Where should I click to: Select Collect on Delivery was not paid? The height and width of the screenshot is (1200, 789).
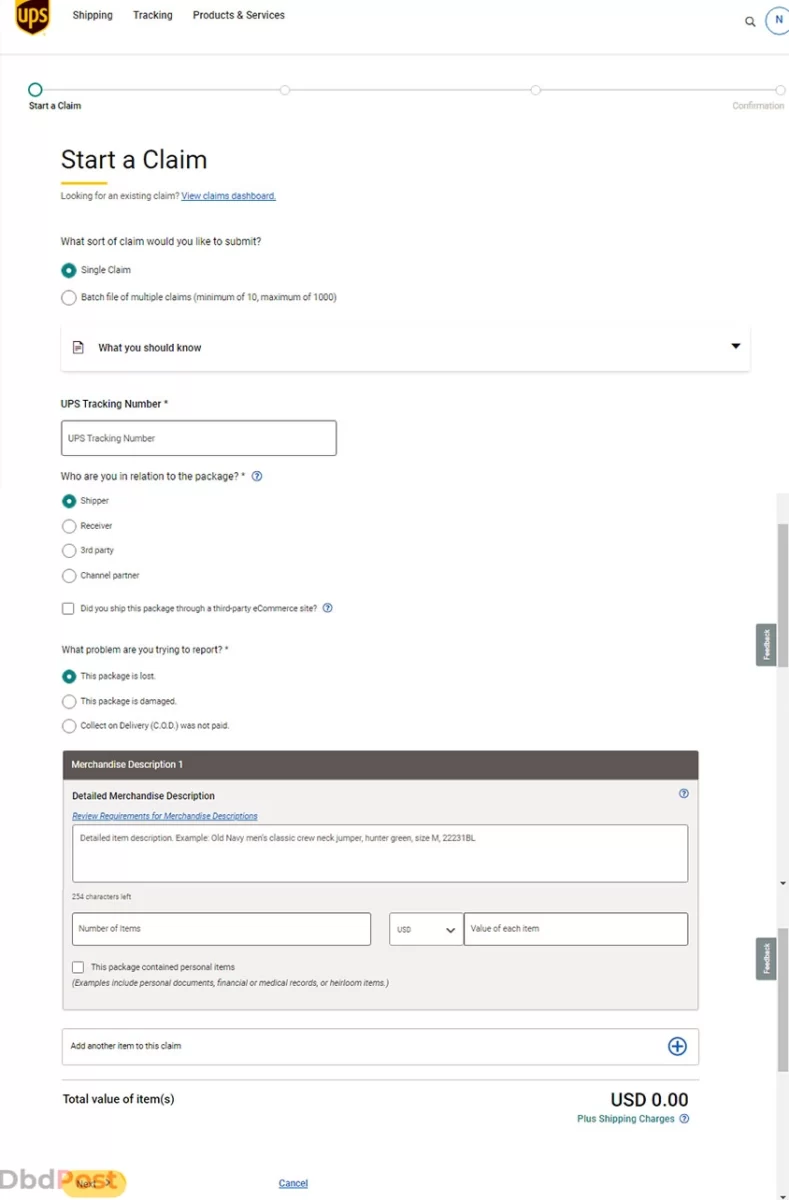(x=69, y=726)
